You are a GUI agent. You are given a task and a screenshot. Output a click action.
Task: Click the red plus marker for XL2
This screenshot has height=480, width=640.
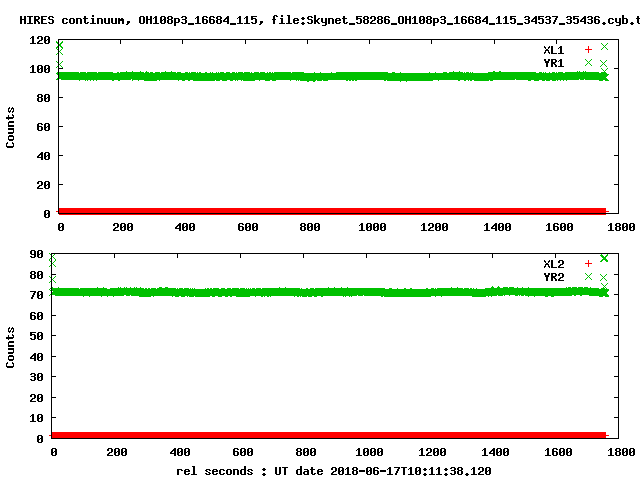point(588,264)
